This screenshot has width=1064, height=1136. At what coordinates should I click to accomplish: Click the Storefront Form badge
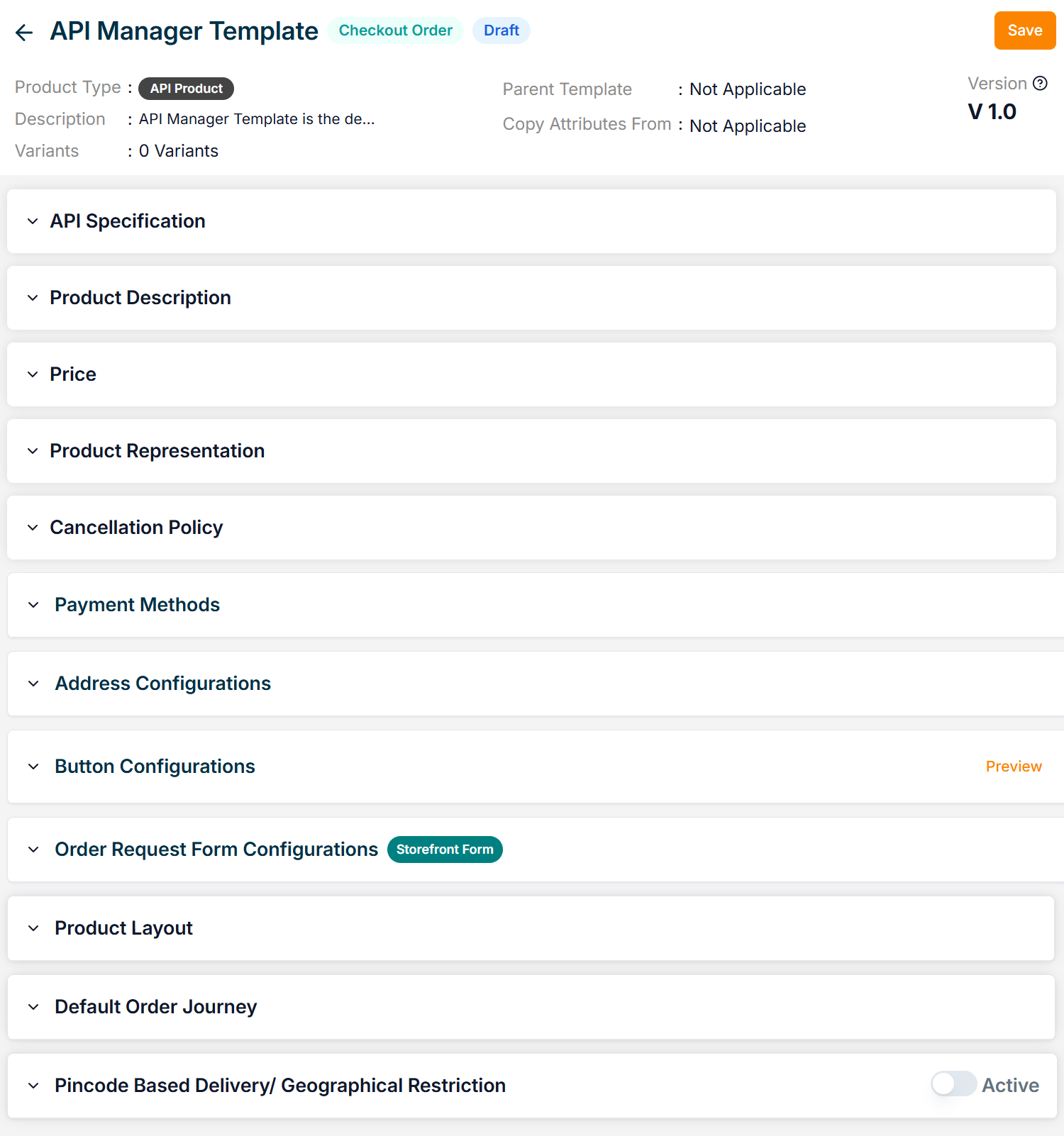445,850
